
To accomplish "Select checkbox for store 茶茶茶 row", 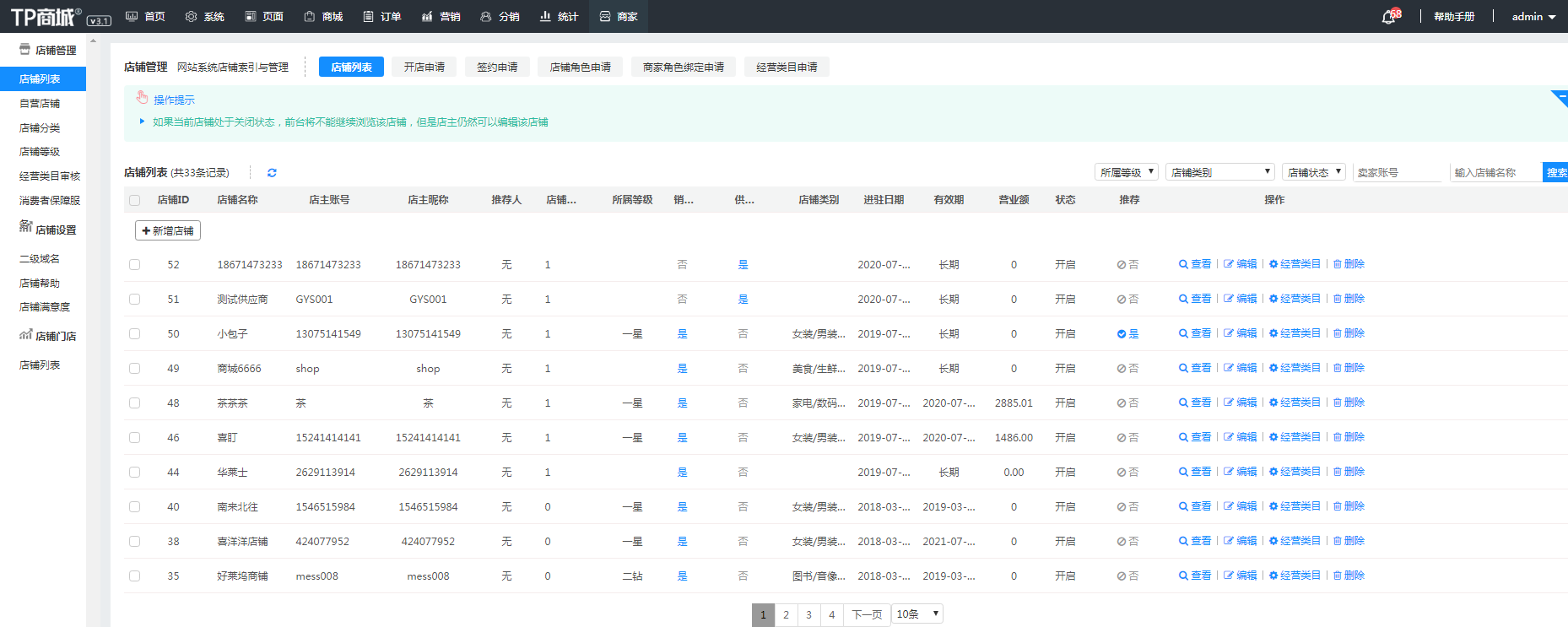I will click(x=135, y=403).
